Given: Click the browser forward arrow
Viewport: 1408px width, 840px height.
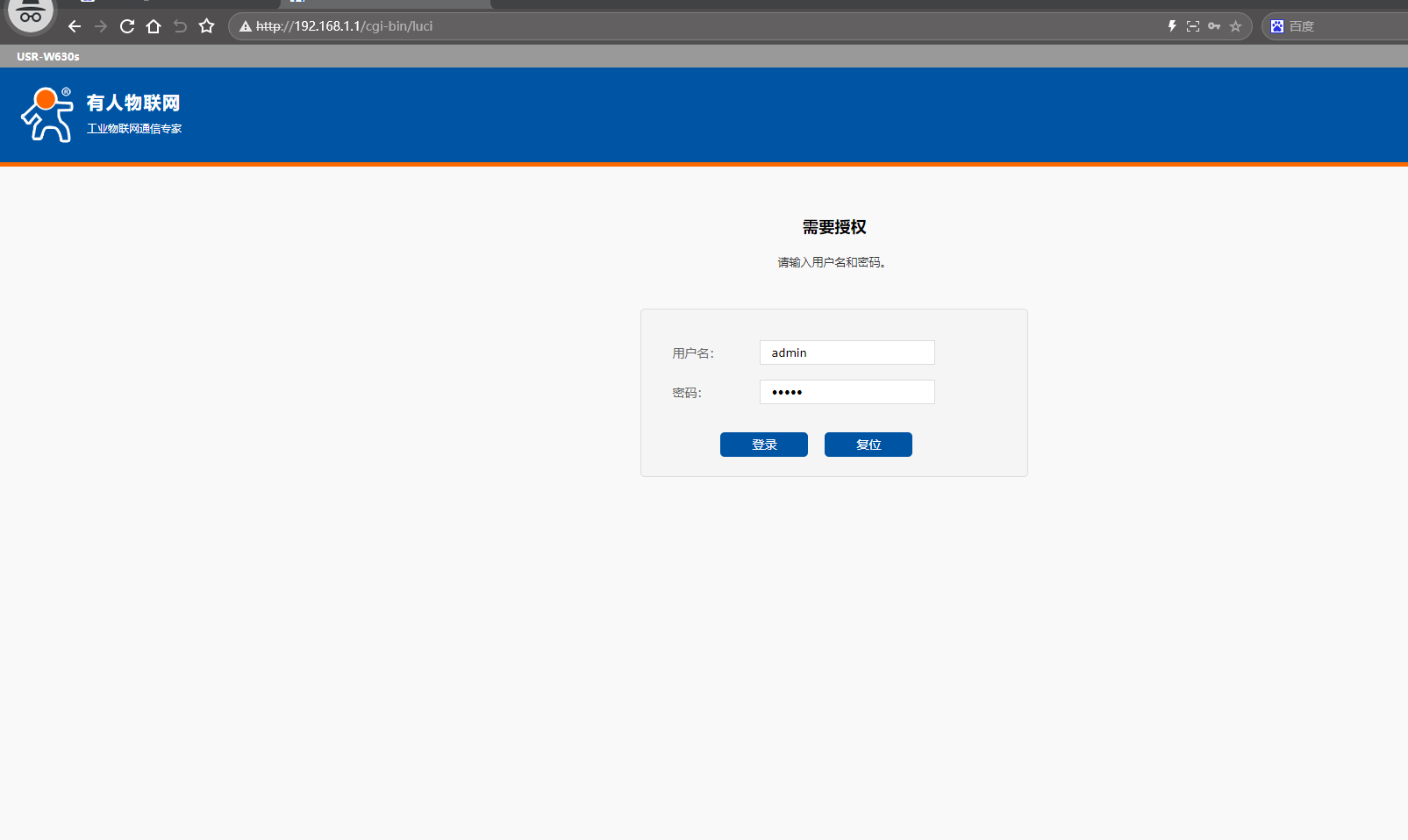Looking at the screenshot, I should click(x=101, y=26).
